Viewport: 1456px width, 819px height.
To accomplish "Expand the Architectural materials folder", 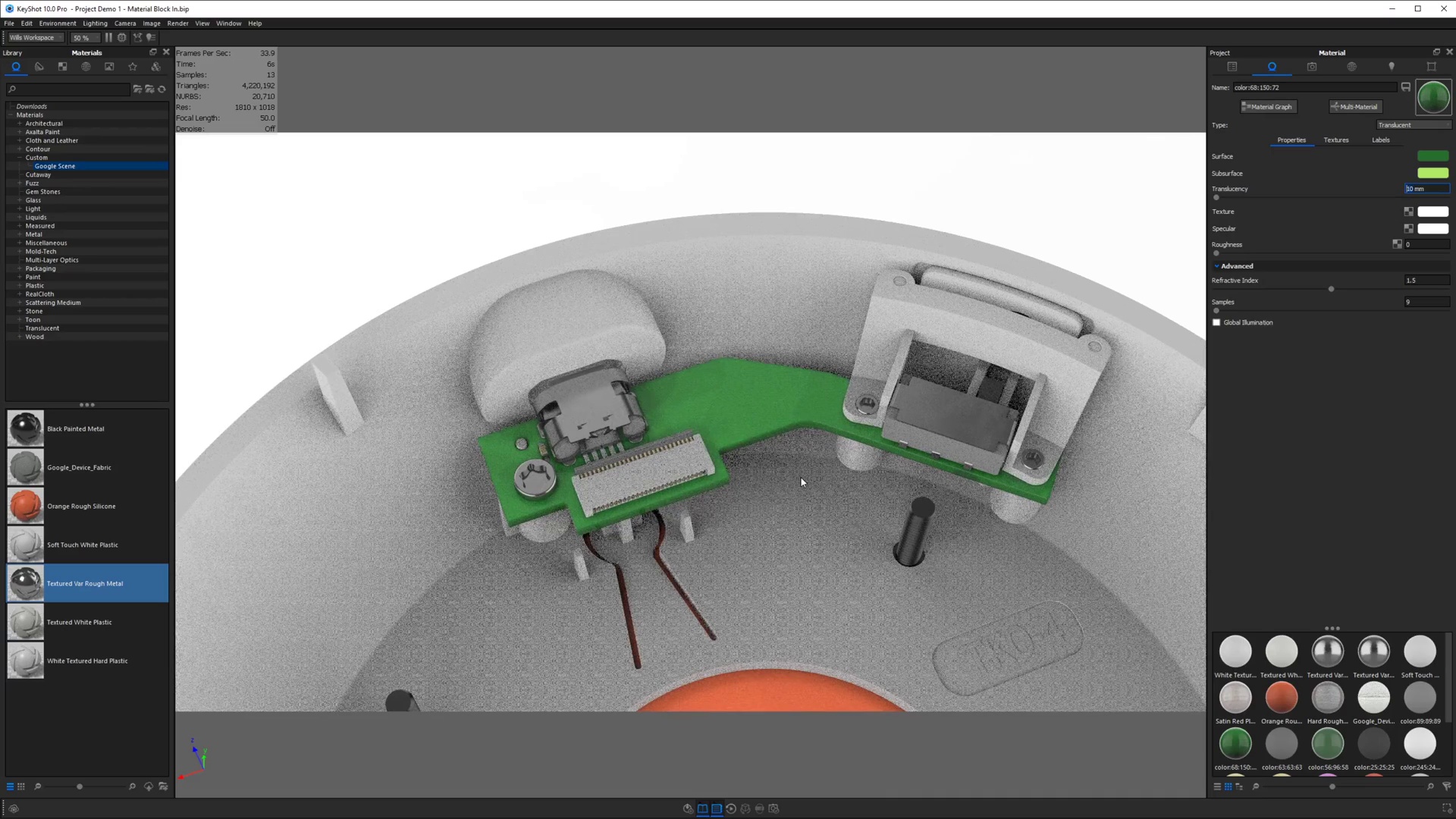I will pos(20,124).
